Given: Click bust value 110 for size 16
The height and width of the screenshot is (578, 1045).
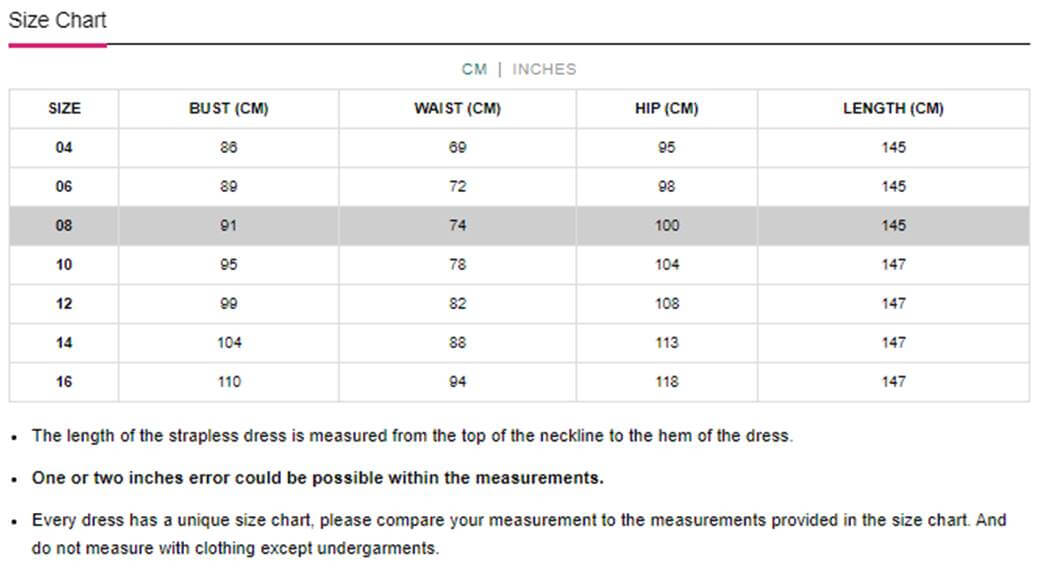Looking at the screenshot, I should (229, 382).
